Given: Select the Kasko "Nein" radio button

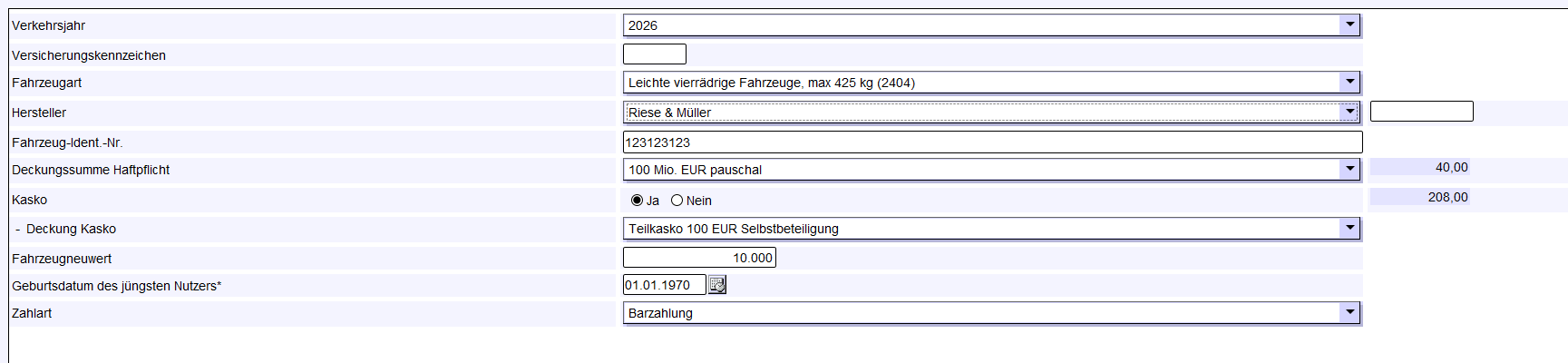Looking at the screenshot, I should coord(677,200).
